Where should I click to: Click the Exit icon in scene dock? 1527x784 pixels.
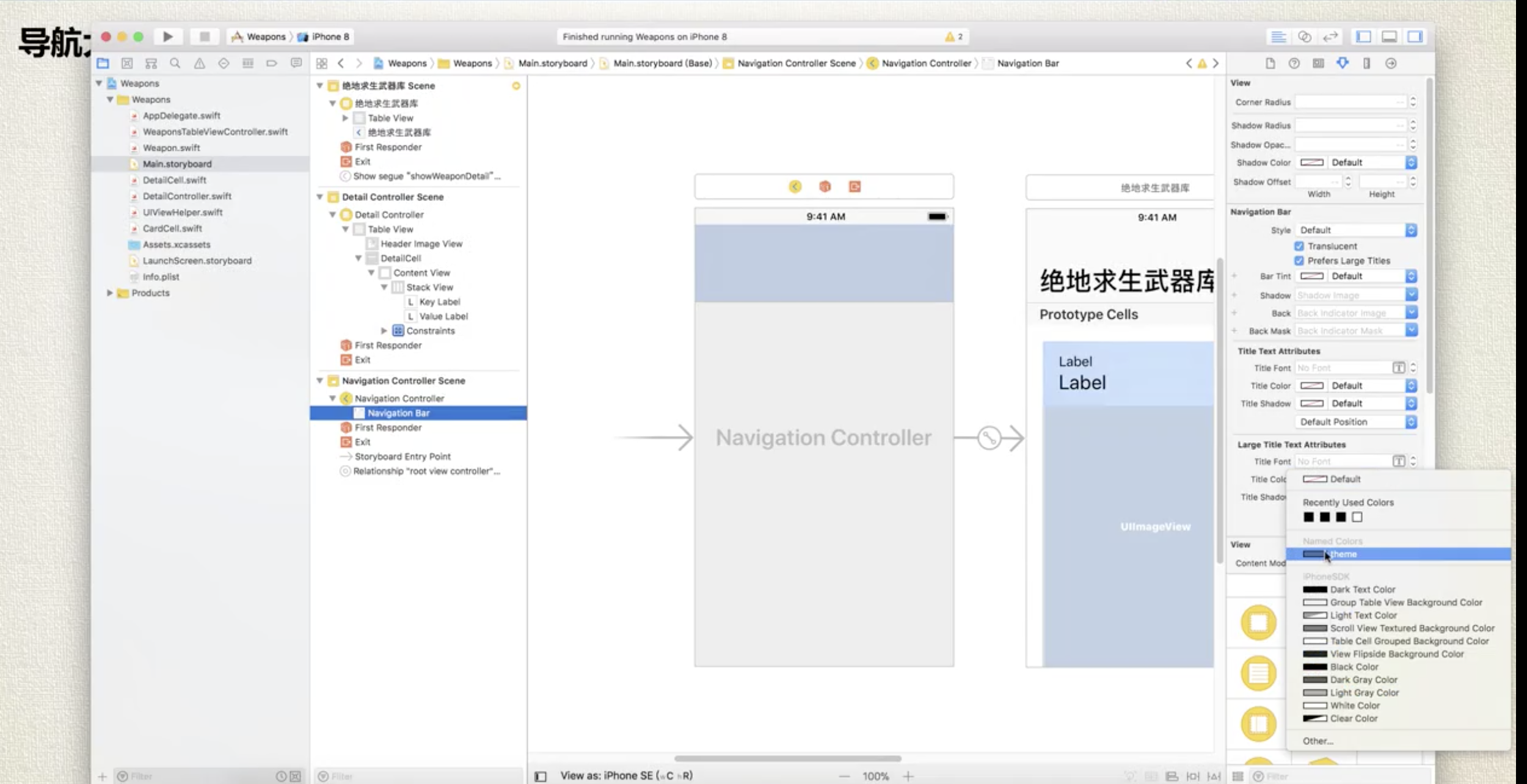click(x=855, y=186)
